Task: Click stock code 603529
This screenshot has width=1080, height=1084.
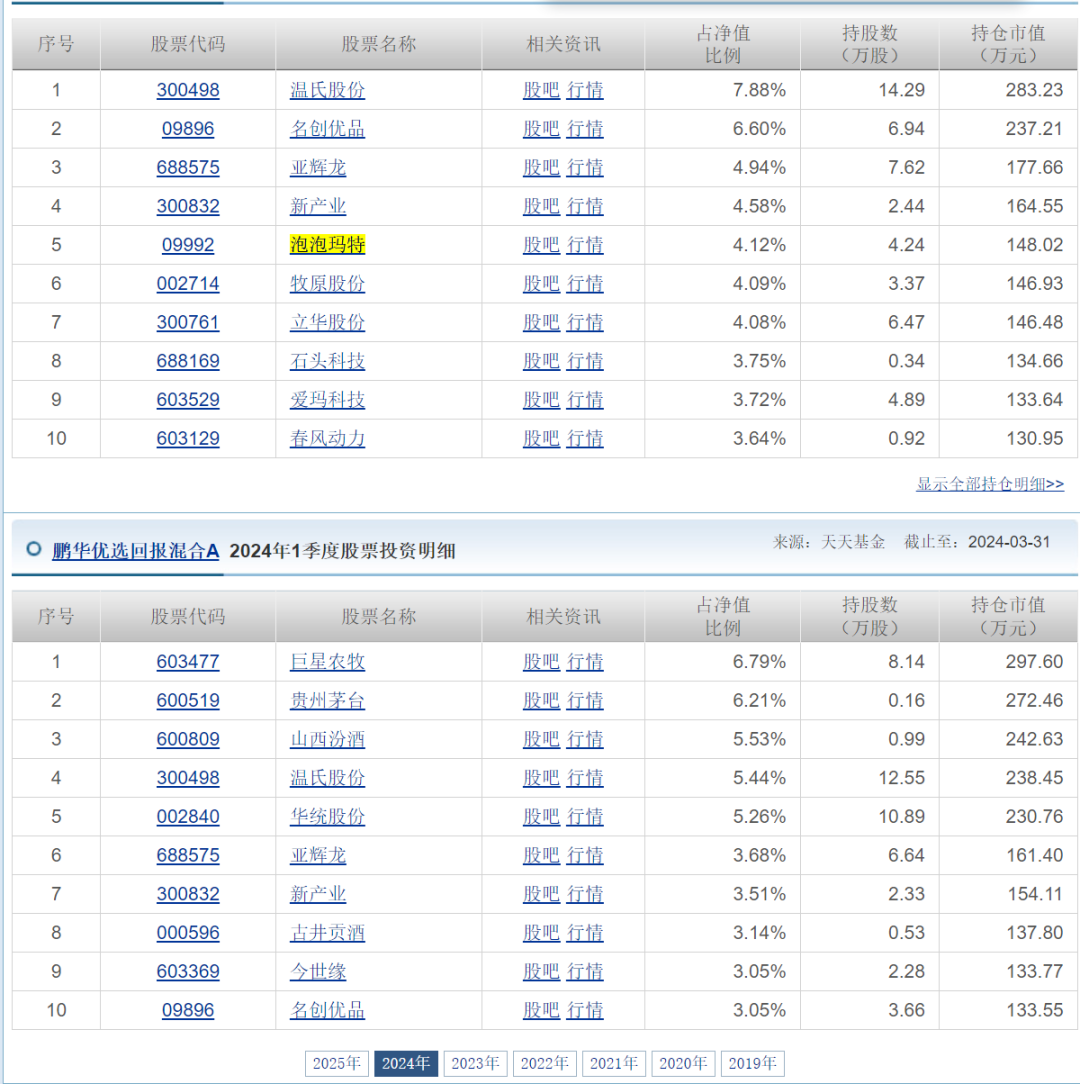Action: click(188, 400)
